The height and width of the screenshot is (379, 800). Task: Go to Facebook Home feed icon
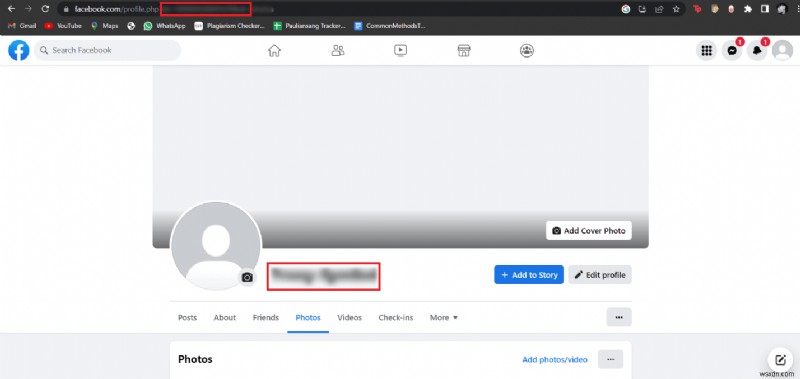[x=274, y=50]
